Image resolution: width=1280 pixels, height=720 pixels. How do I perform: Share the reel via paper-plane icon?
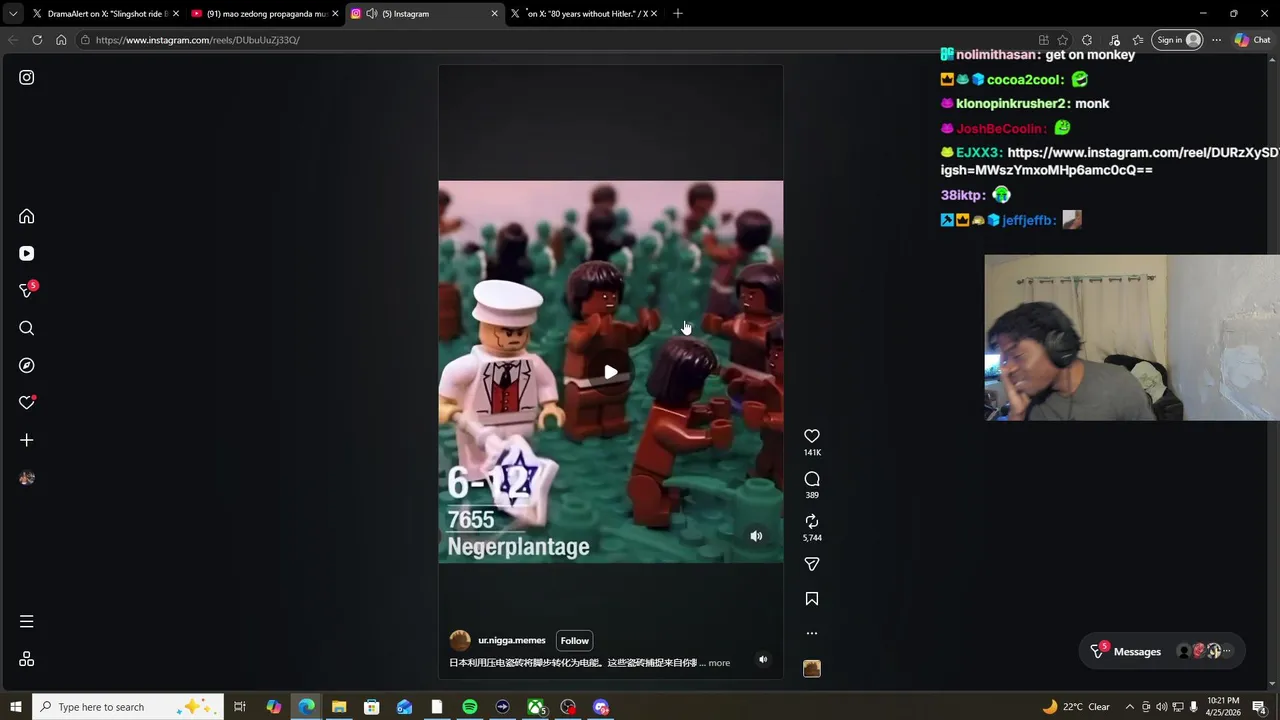point(812,564)
